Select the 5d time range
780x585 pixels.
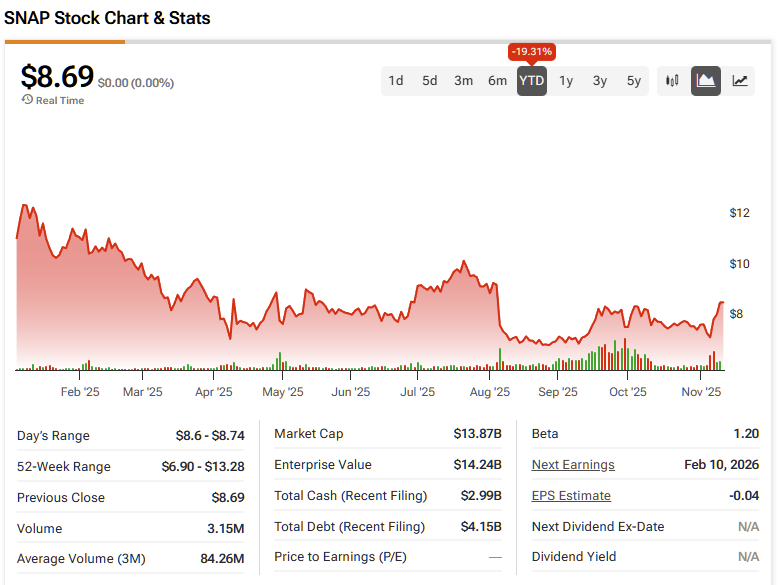pyautogui.click(x=430, y=81)
